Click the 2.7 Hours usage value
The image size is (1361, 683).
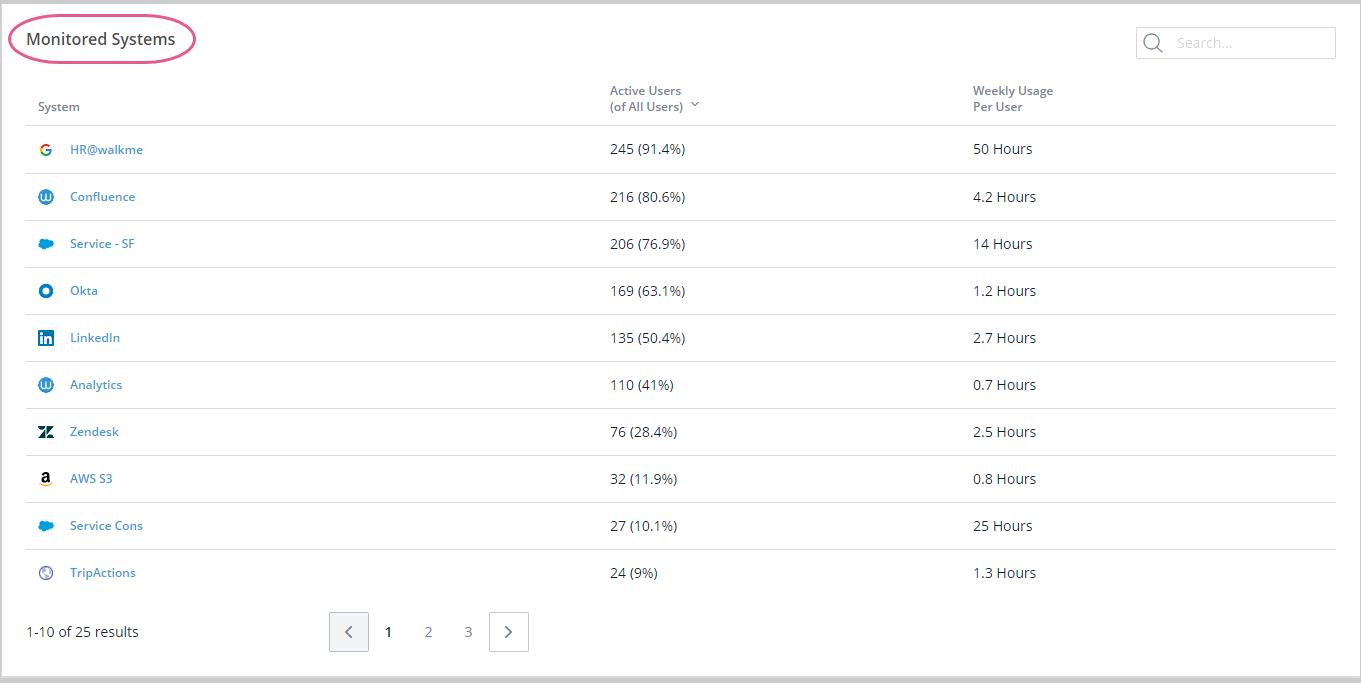tap(1004, 338)
